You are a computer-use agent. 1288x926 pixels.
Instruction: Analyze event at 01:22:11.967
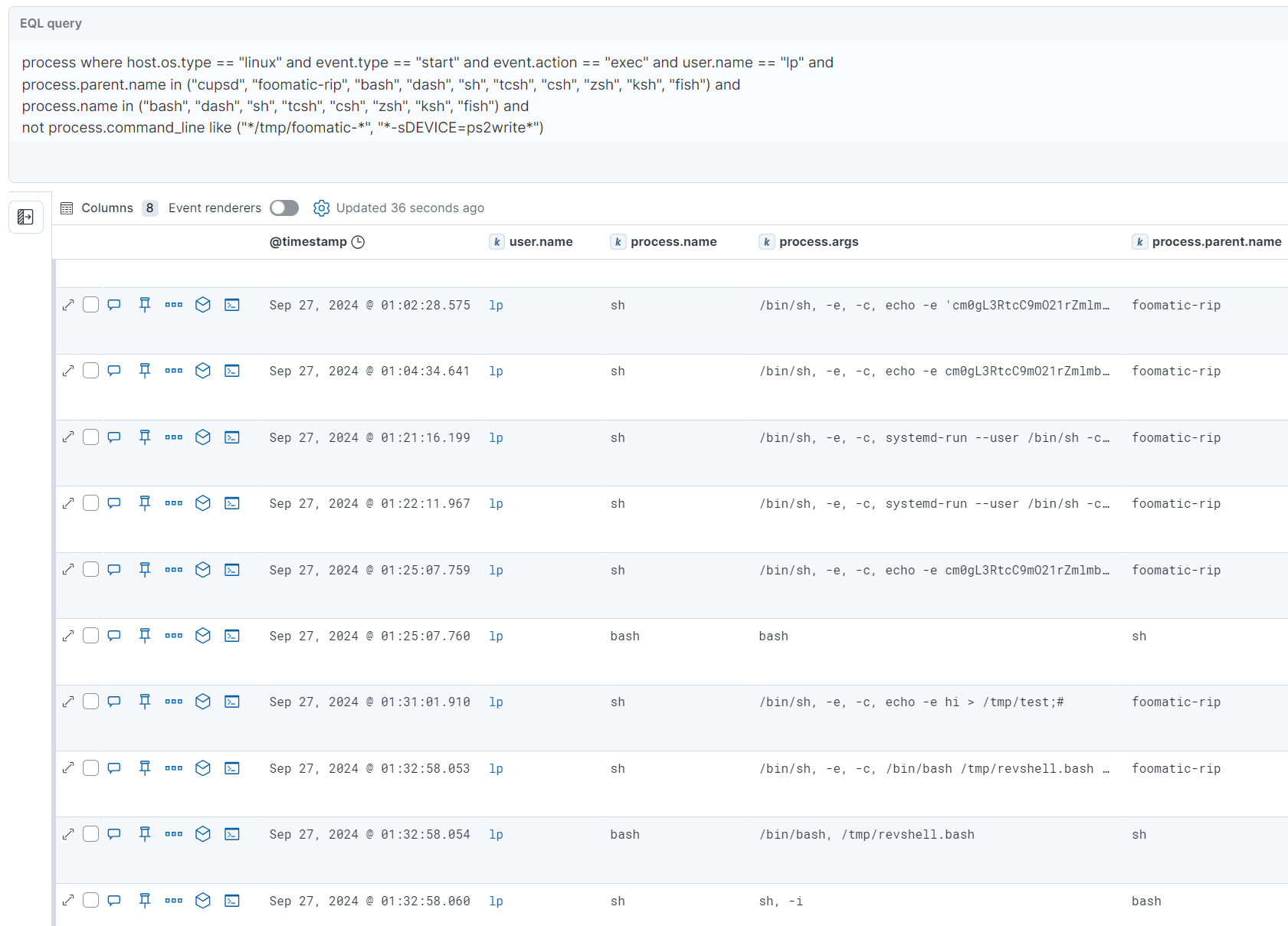[x=203, y=503]
